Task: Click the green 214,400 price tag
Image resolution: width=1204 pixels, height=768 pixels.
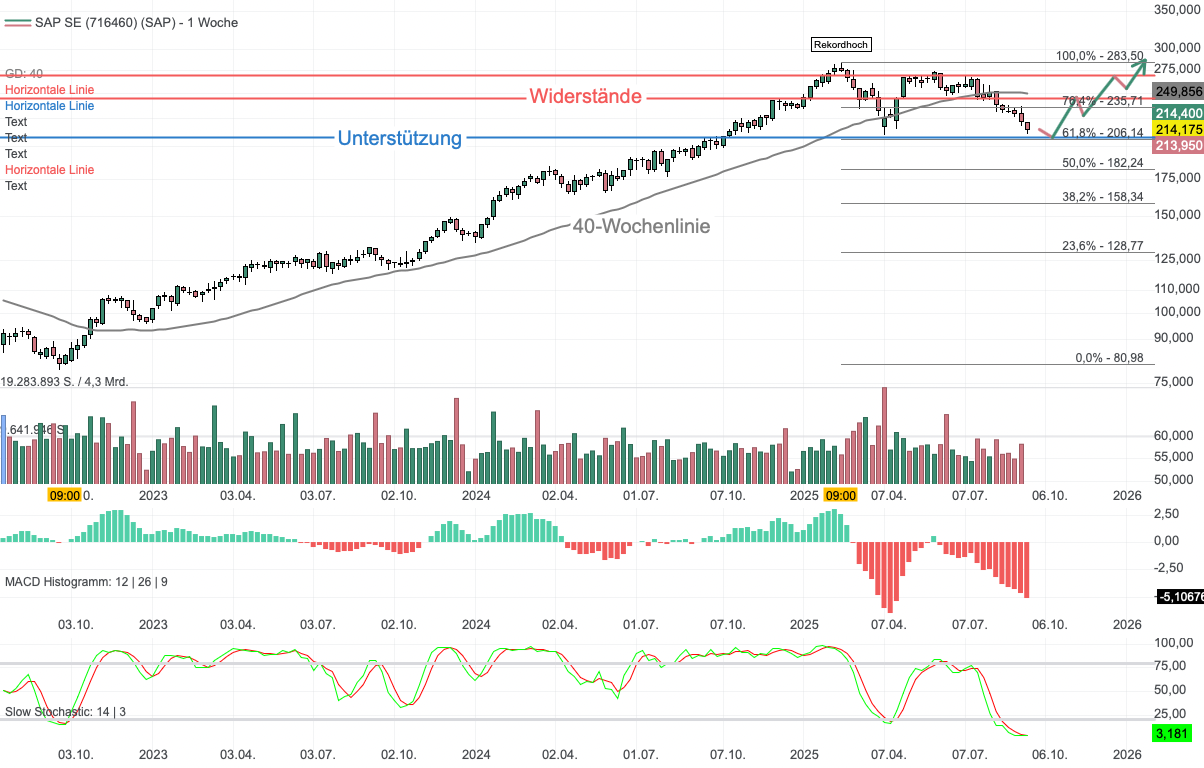Action: pos(1178,113)
